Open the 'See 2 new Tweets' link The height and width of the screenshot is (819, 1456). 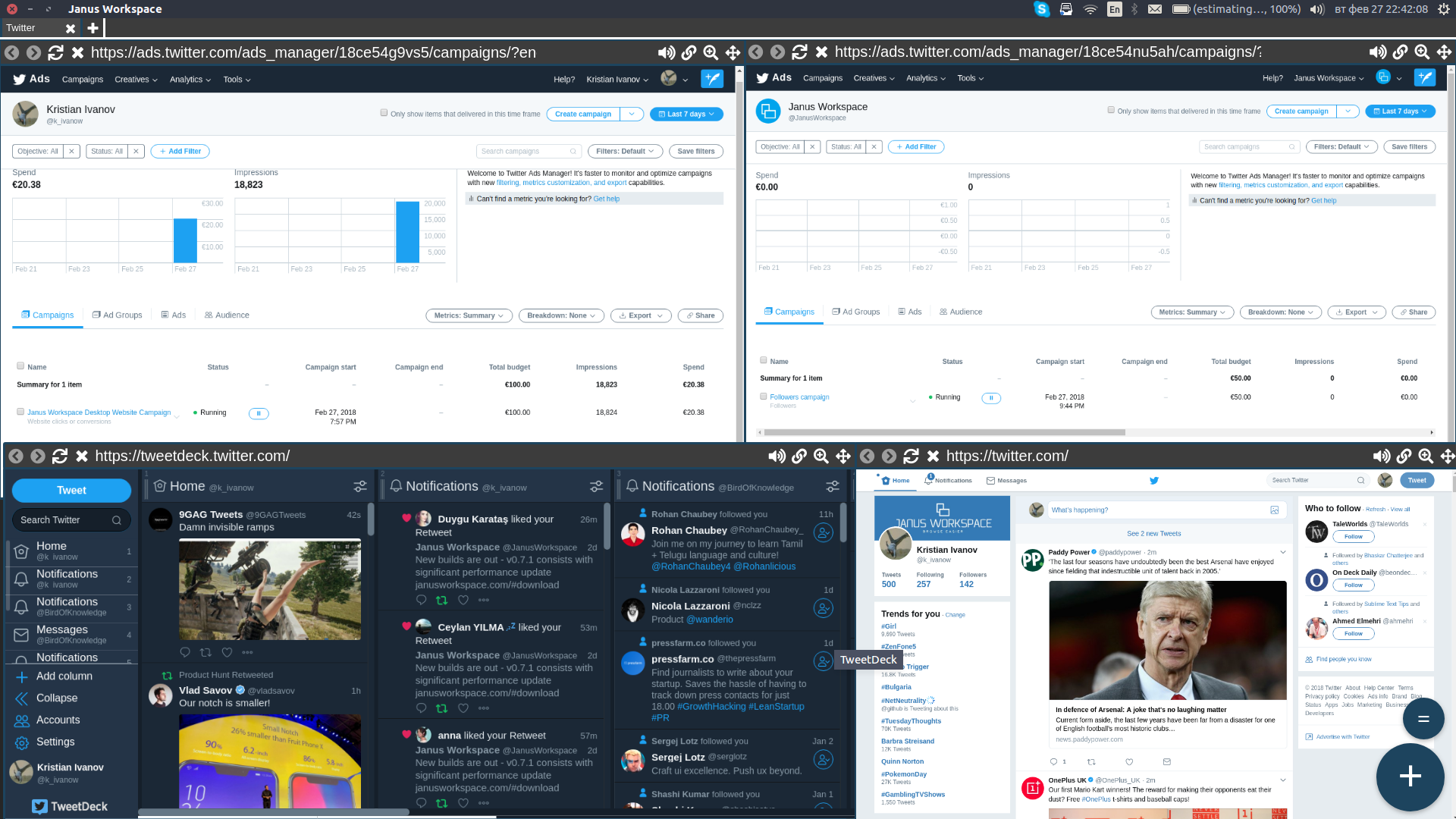1153,534
